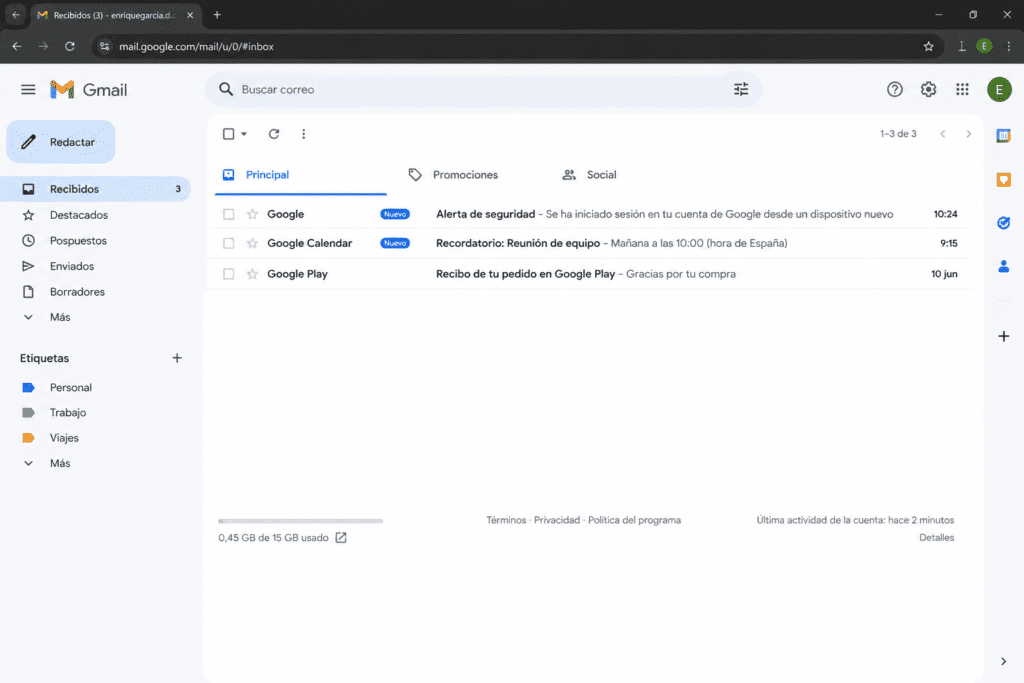Open Settings gear icon
The image size is (1024, 683).
(x=928, y=89)
